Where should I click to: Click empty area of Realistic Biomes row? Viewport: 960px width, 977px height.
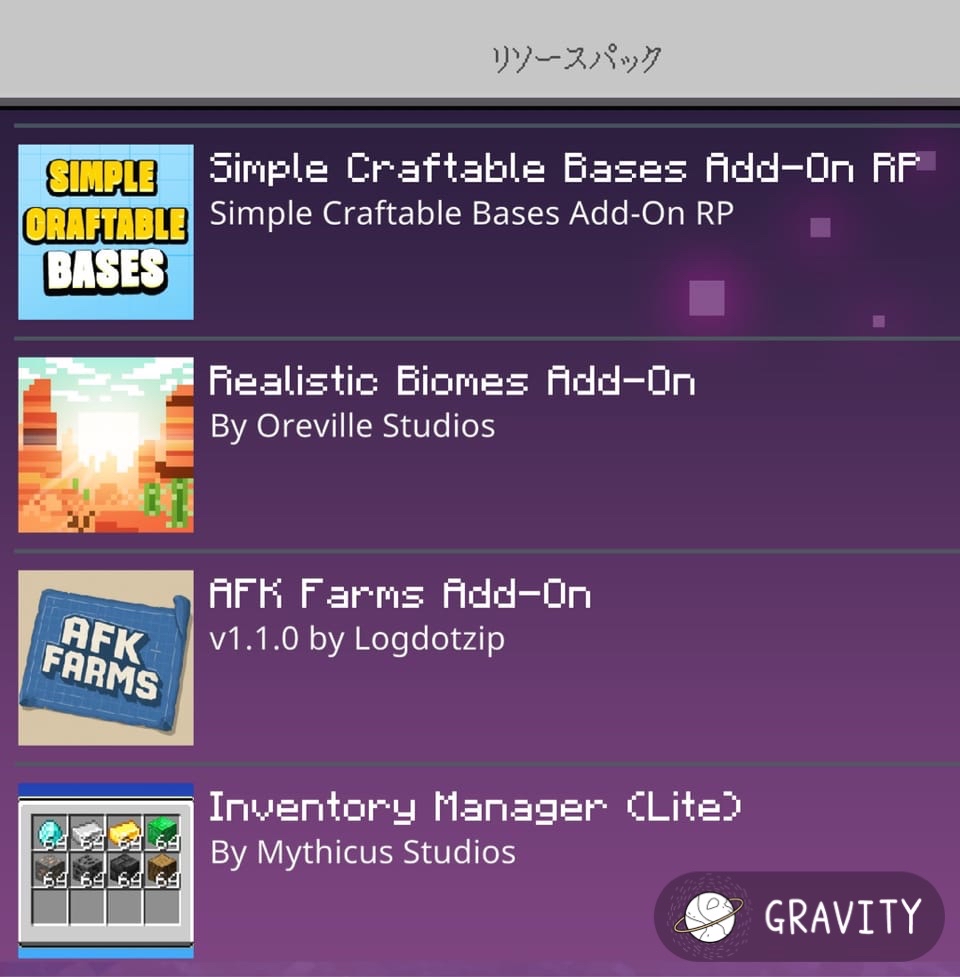(x=685, y=486)
